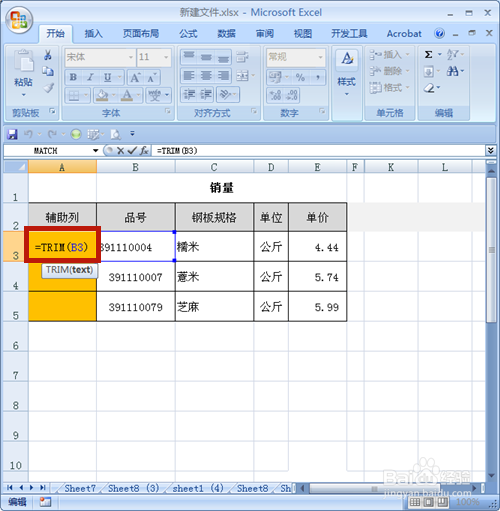Image resolution: width=500 pixels, height=511 pixels.
Task: Click the increase decimal icon
Action: click(276, 96)
